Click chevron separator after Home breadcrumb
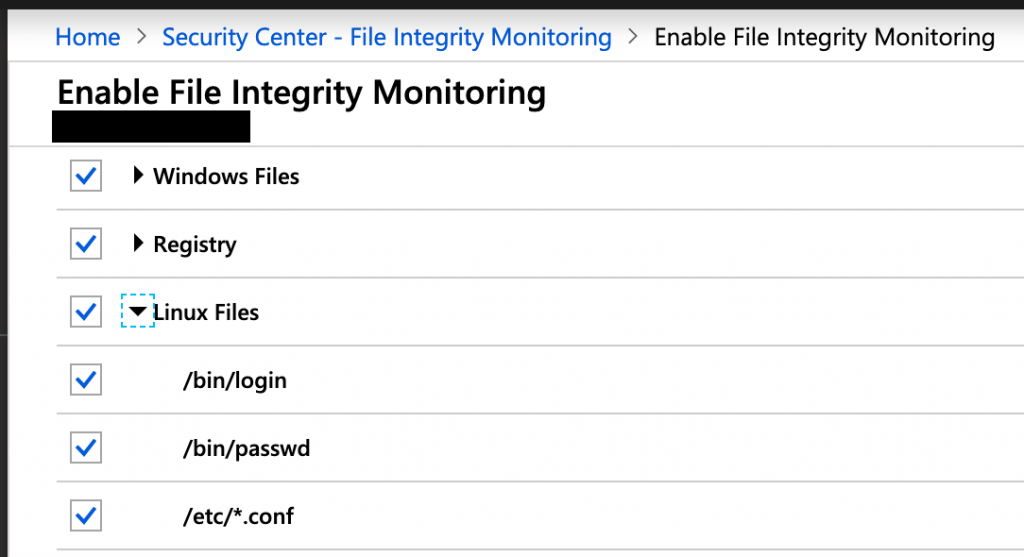Image resolution: width=1024 pixels, height=557 pixels. (x=142, y=37)
